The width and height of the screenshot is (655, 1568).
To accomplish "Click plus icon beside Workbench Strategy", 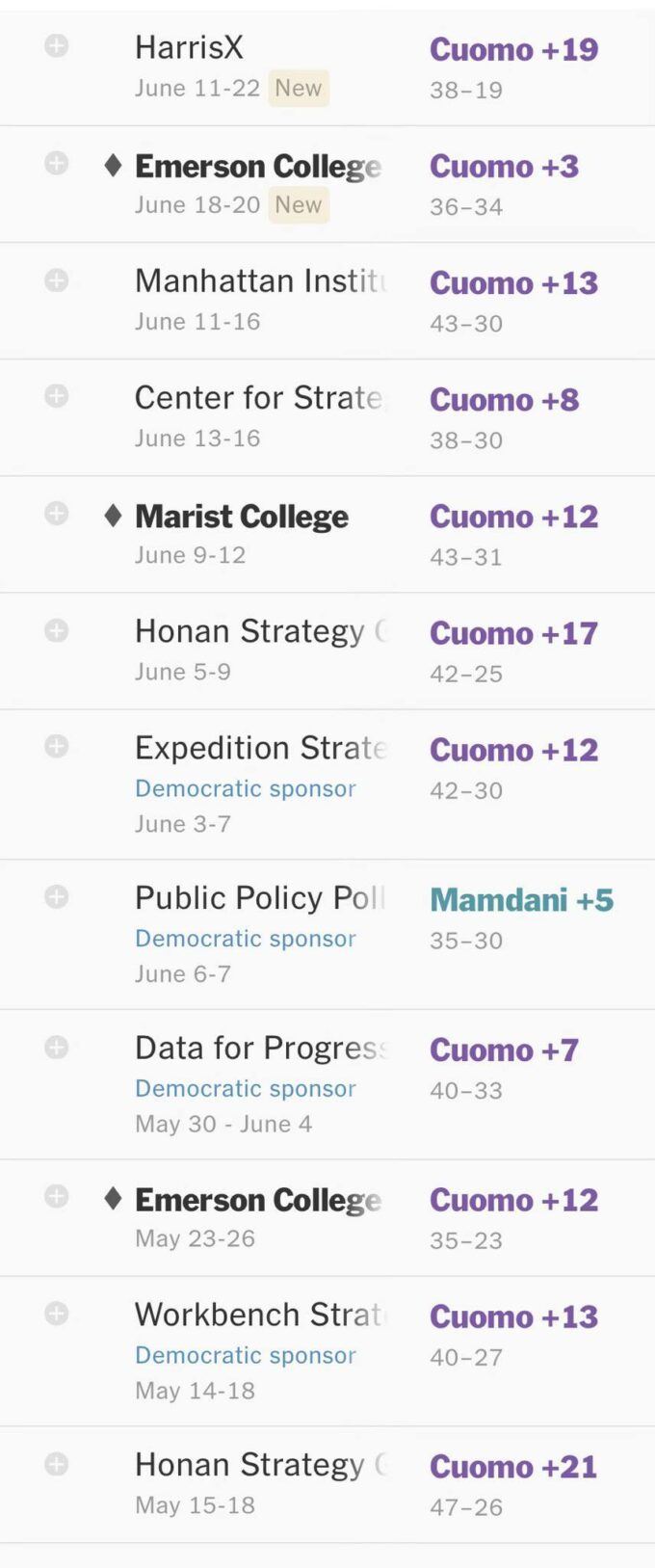I will (x=57, y=1313).
